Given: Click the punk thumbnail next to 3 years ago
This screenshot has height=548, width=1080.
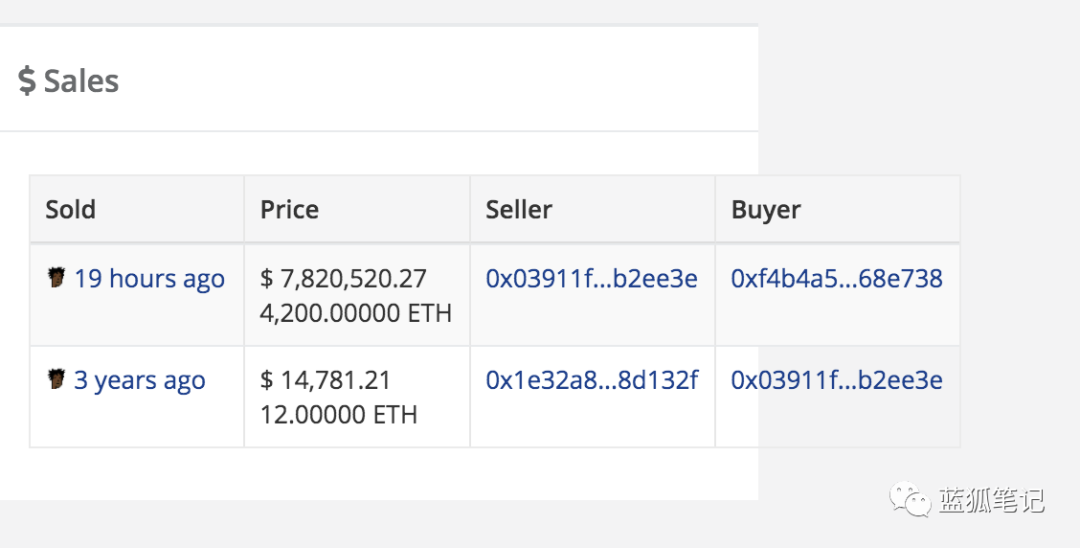Looking at the screenshot, I should coord(56,379).
